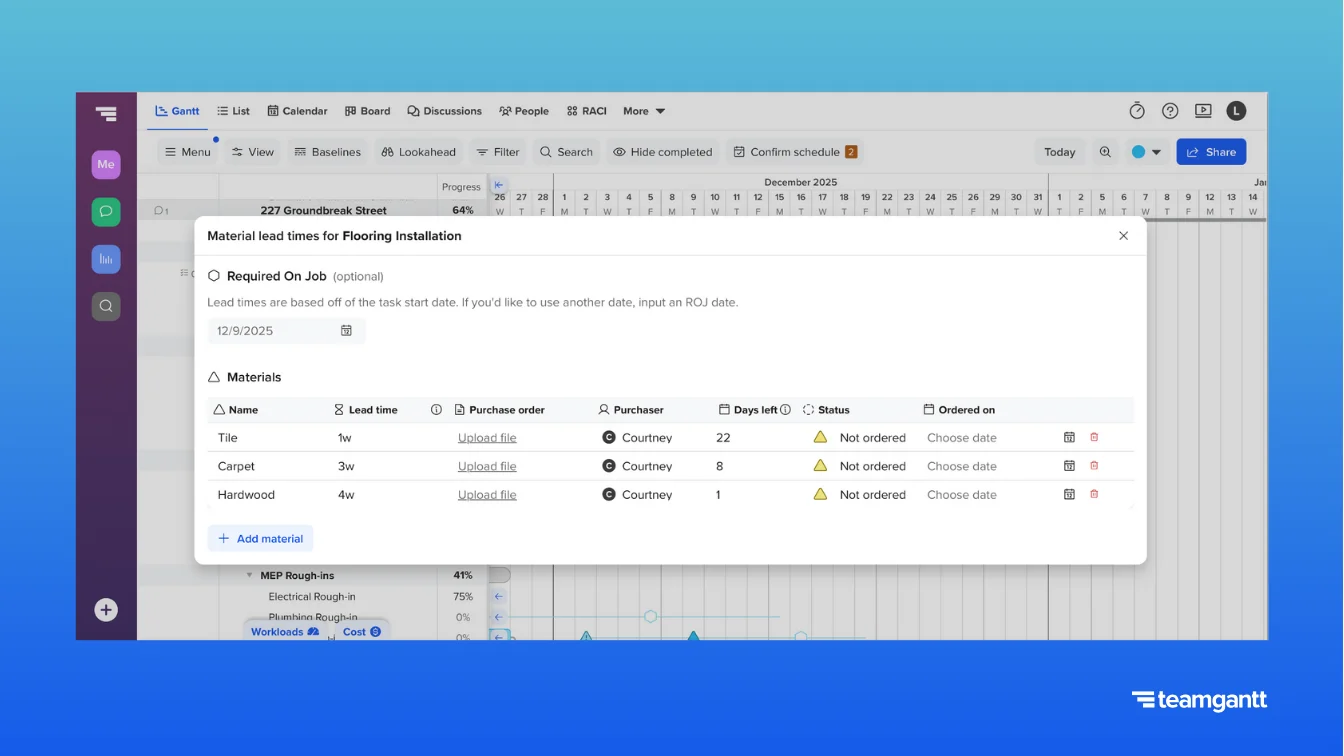Upload a purchase order file for Carpet

click(487, 466)
